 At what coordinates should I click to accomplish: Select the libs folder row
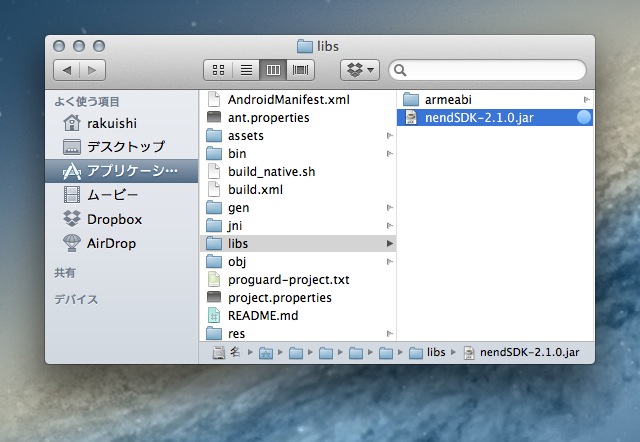pyautogui.click(x=298, y=243)
